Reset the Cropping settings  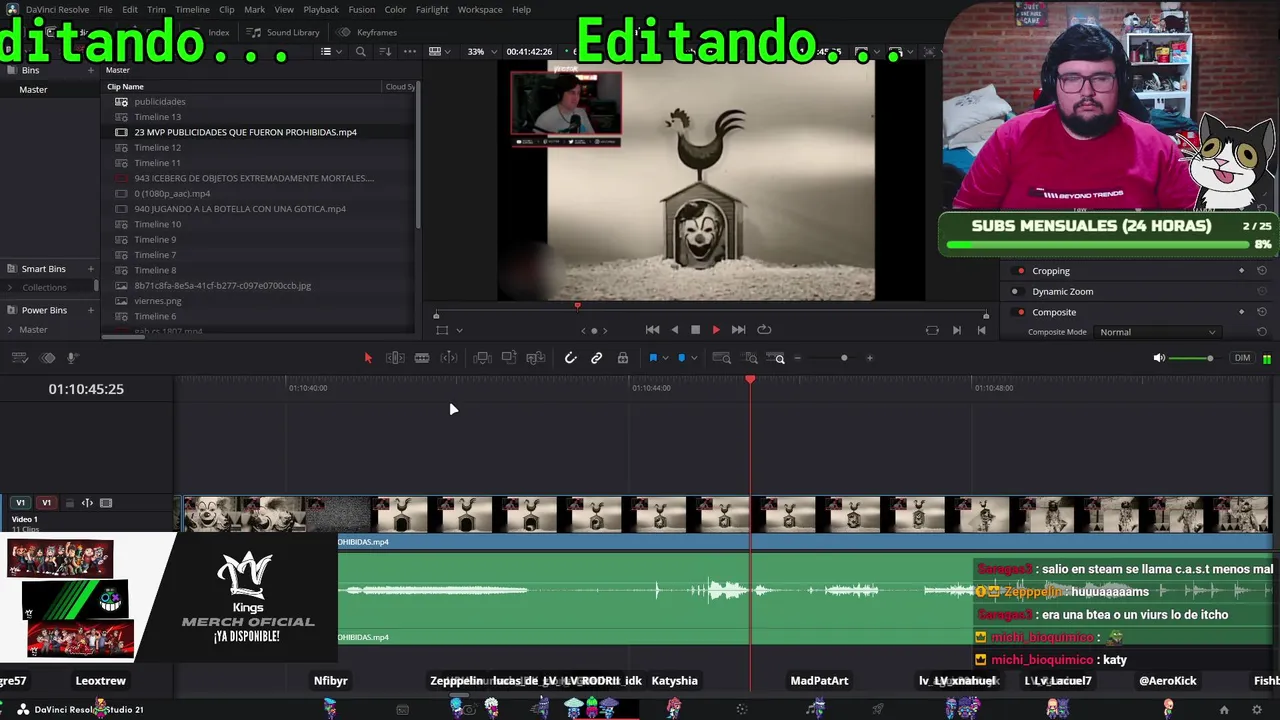click(x=1262, y=271)
